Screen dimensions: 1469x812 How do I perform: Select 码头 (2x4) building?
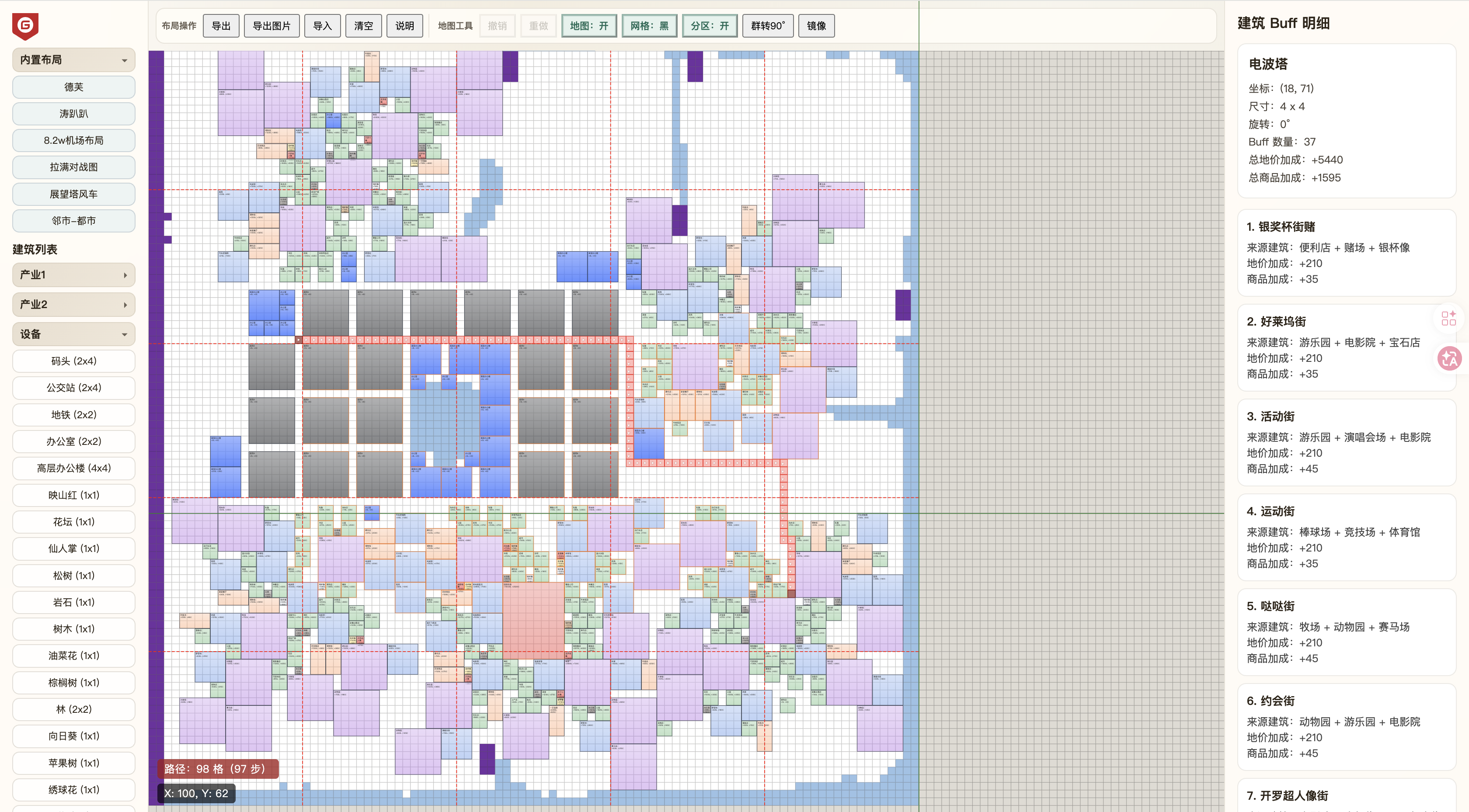[x=73, y=361]
